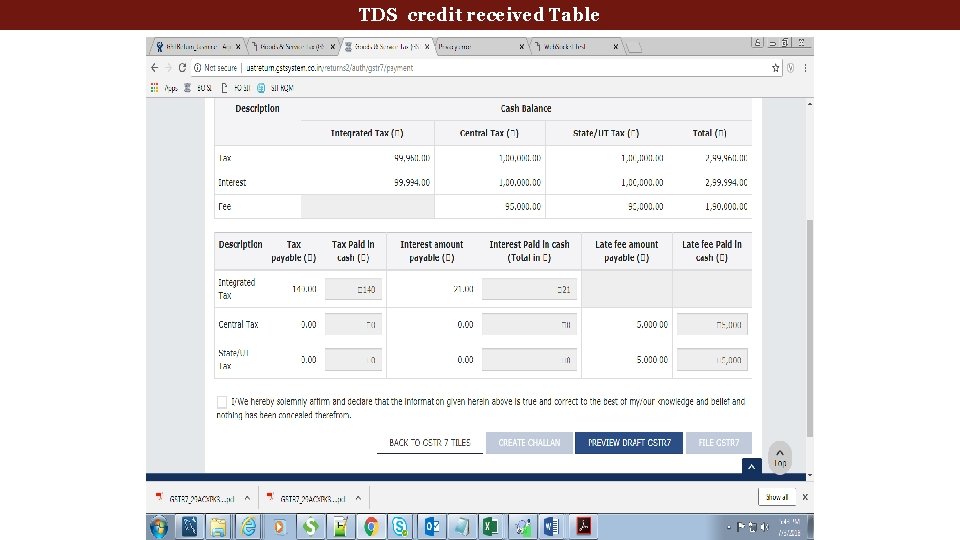Click the Not secure site info icon

tap(197, 67)
